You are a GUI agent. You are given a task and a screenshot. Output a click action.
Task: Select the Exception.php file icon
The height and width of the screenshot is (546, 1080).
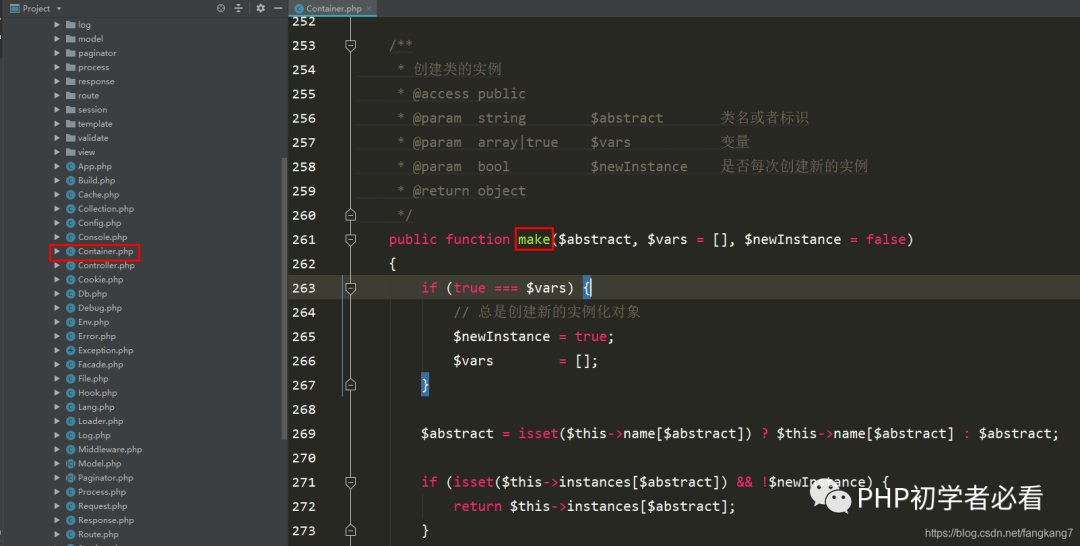pyautogui.click(x=70, y=350)
